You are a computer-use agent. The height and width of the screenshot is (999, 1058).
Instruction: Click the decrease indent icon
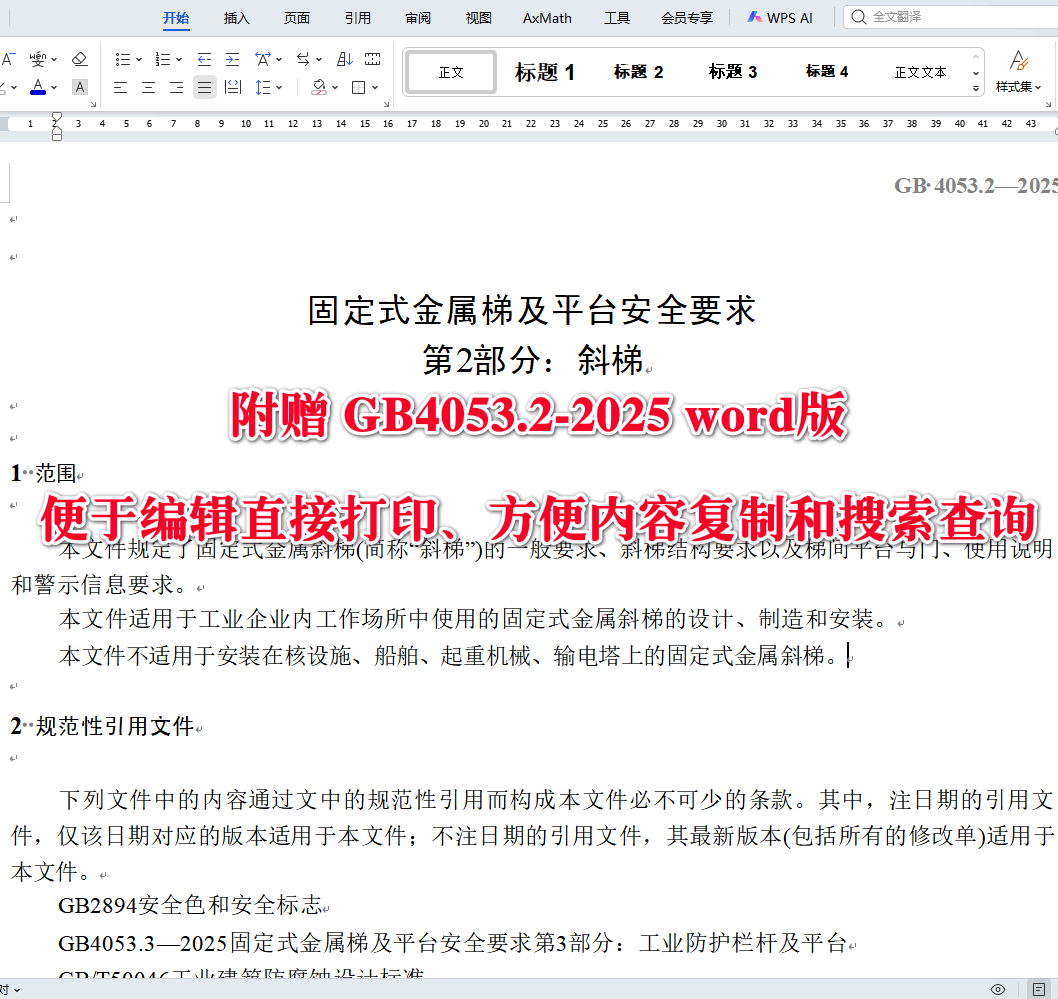click(204, 58)
